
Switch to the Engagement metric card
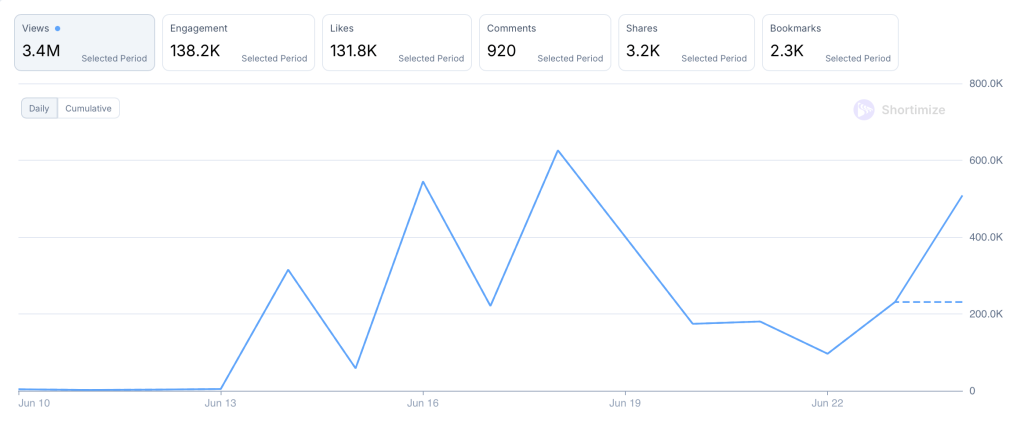pyautogui.click(x=238, y=43)
